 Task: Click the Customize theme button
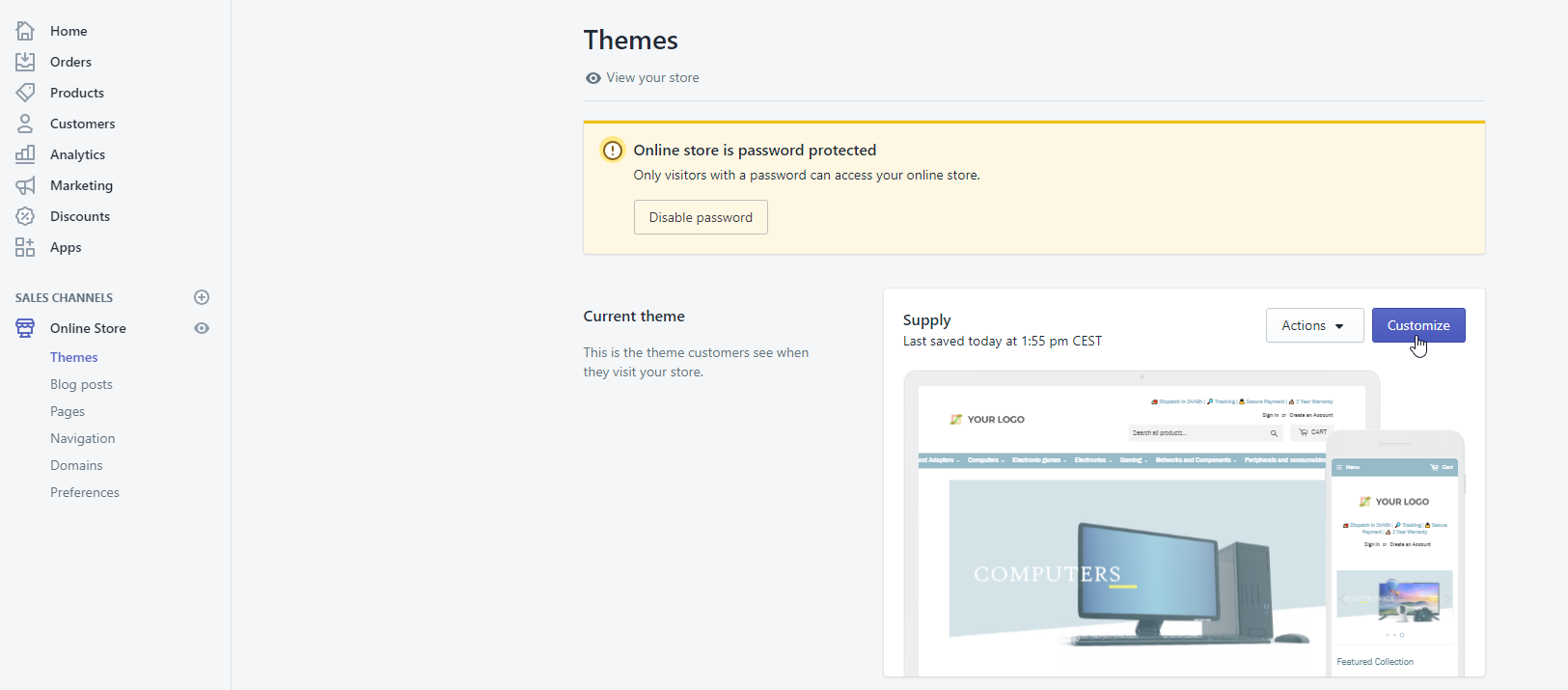pyautogui.click(x=1418, y=325)
